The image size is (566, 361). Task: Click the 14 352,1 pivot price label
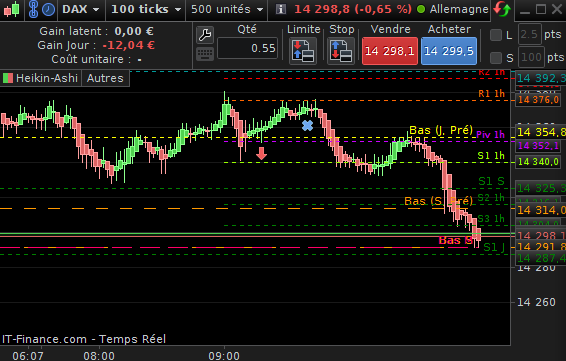point(538,146)
